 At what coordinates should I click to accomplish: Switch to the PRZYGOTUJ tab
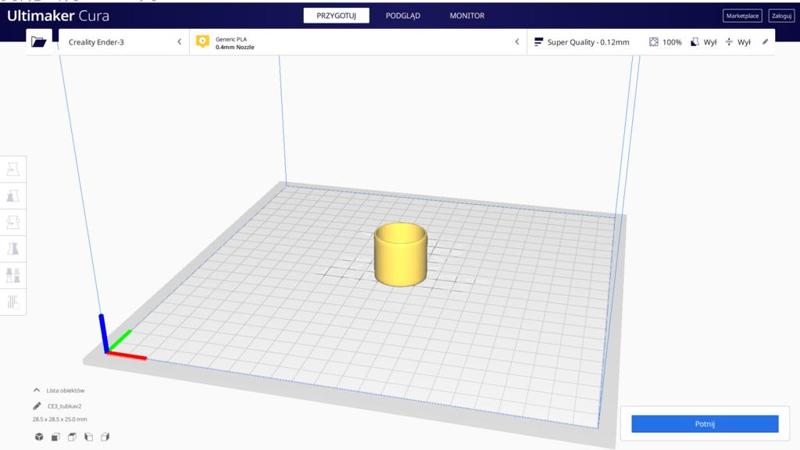pyautogui.click(x=336, y=16)
